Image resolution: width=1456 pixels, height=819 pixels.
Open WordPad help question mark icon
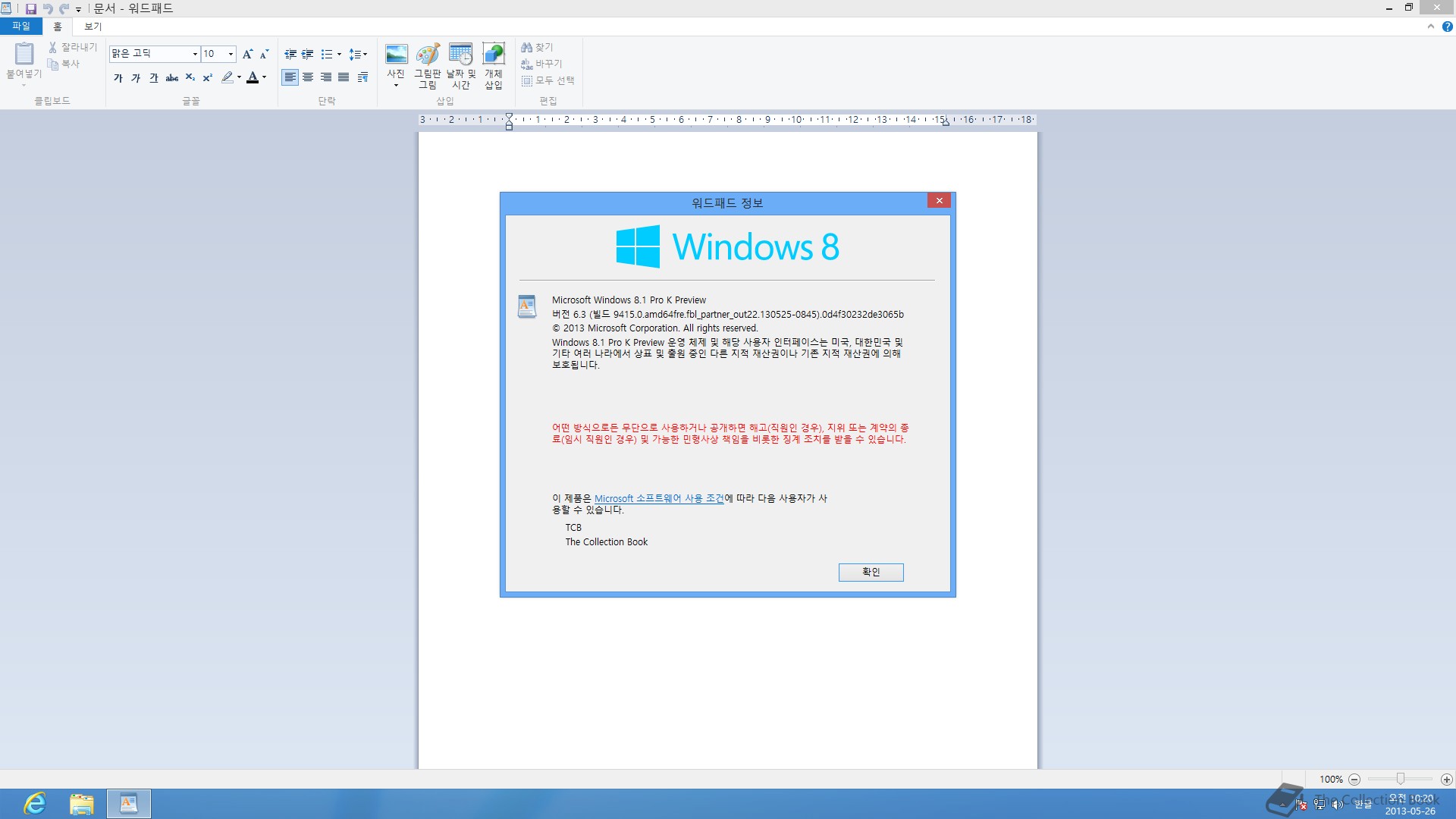(x=1447, y=27)
